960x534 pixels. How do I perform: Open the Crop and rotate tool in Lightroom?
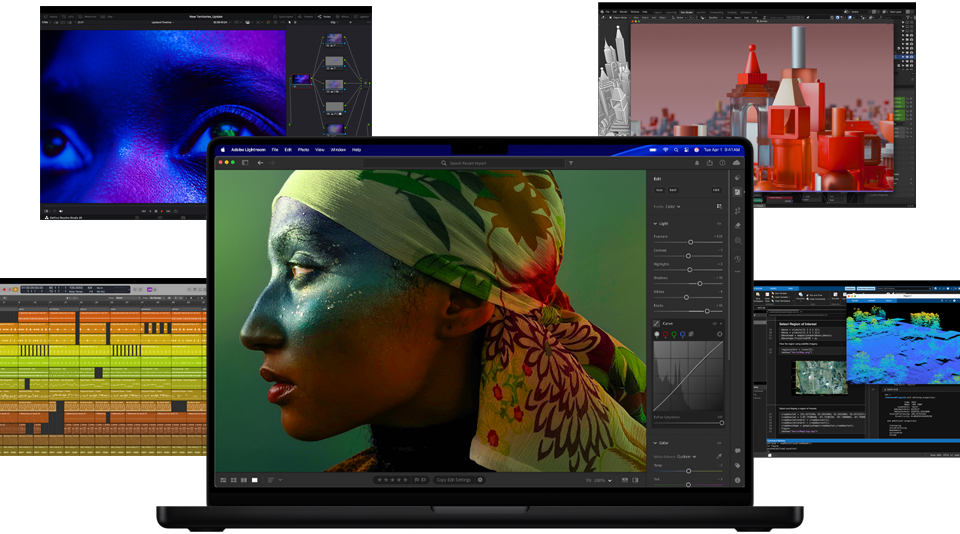pyautogui.click(x=737, y=209)
